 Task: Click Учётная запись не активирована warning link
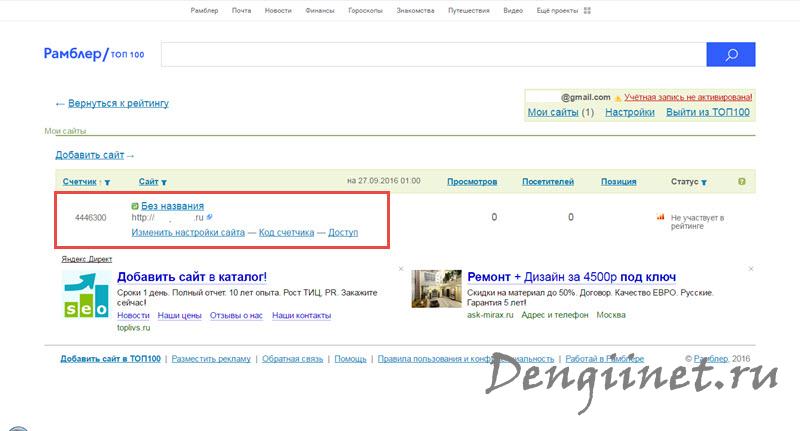click(x=688, y=97)
